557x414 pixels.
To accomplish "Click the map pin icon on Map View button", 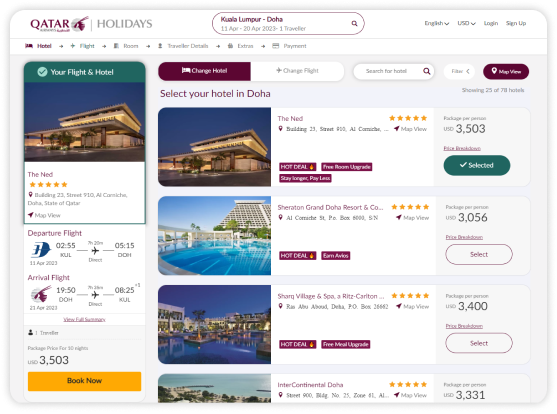I will pos(494,71).
